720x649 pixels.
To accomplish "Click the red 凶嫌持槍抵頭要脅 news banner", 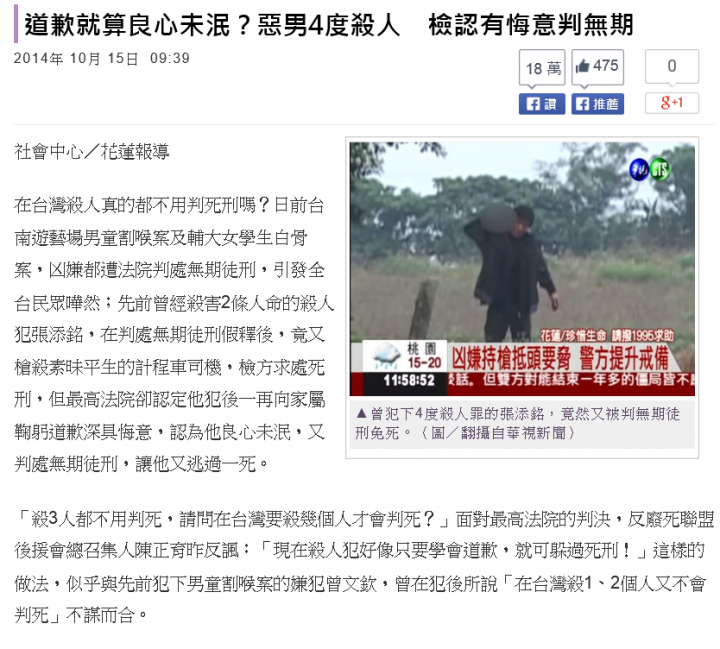I will click(560, 358).
